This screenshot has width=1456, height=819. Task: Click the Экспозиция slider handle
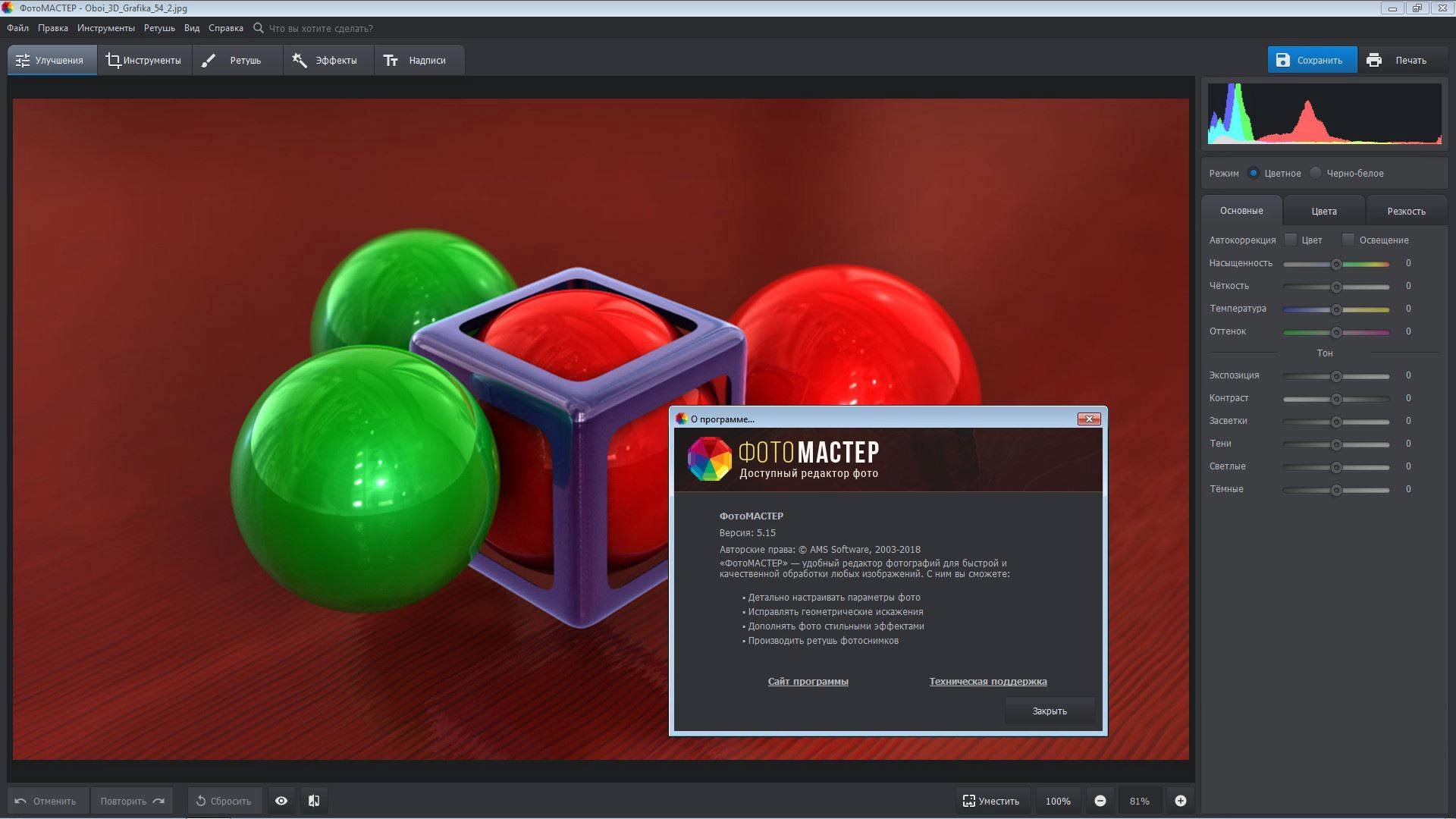coord(1337,376)
